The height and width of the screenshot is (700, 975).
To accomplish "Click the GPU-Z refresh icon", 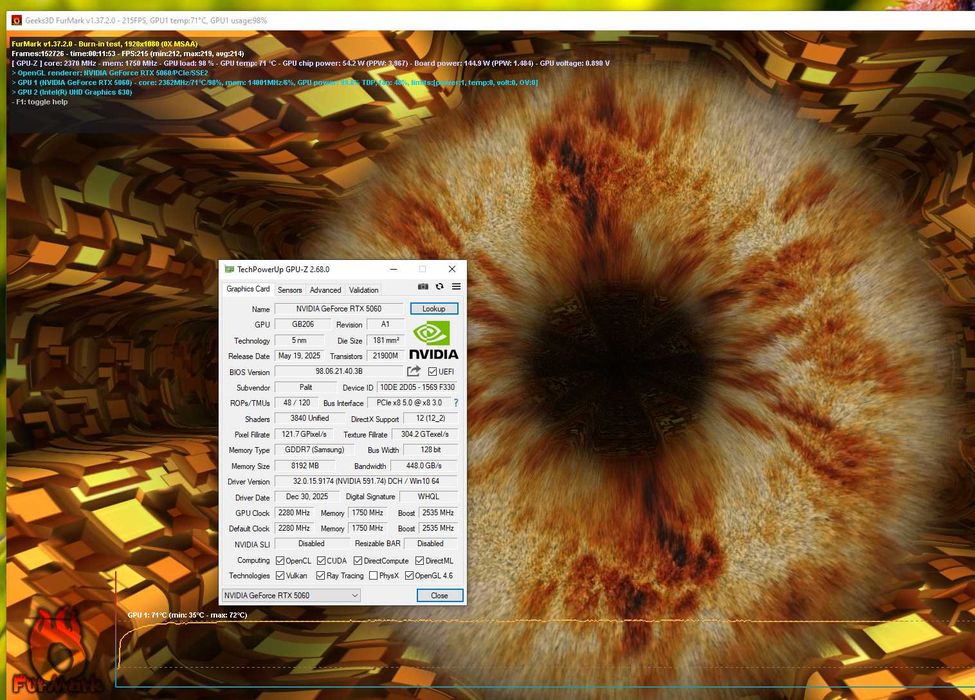I will tap(439, 287).
